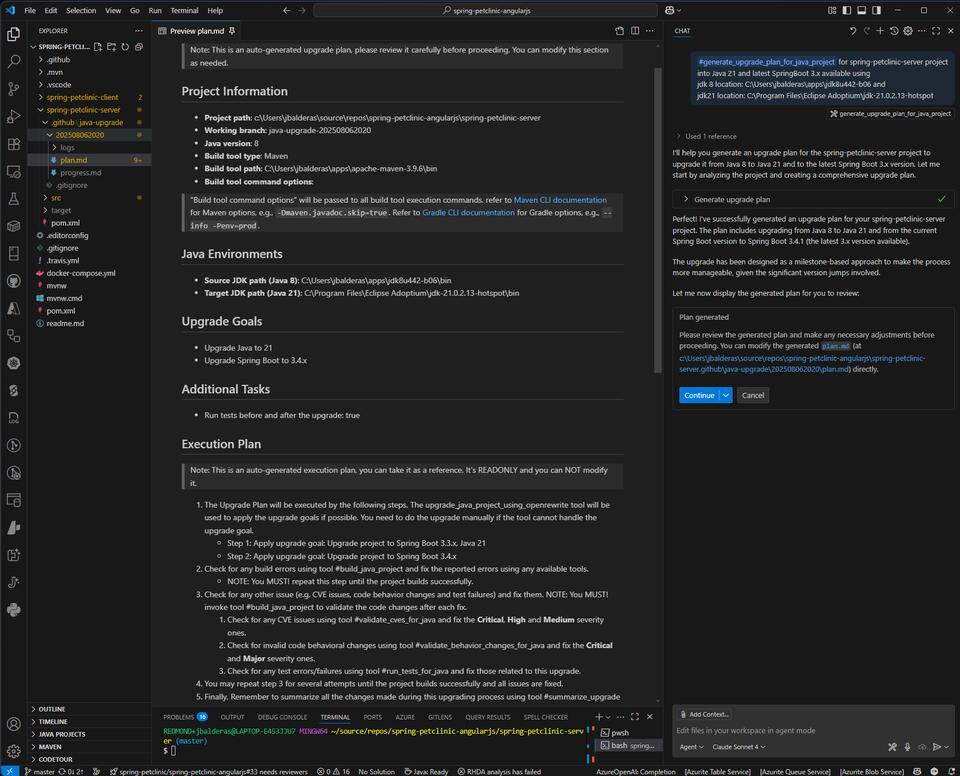The height and width of the screenshot is (776, 960).
Task: Show chat history
Action: 894,31
